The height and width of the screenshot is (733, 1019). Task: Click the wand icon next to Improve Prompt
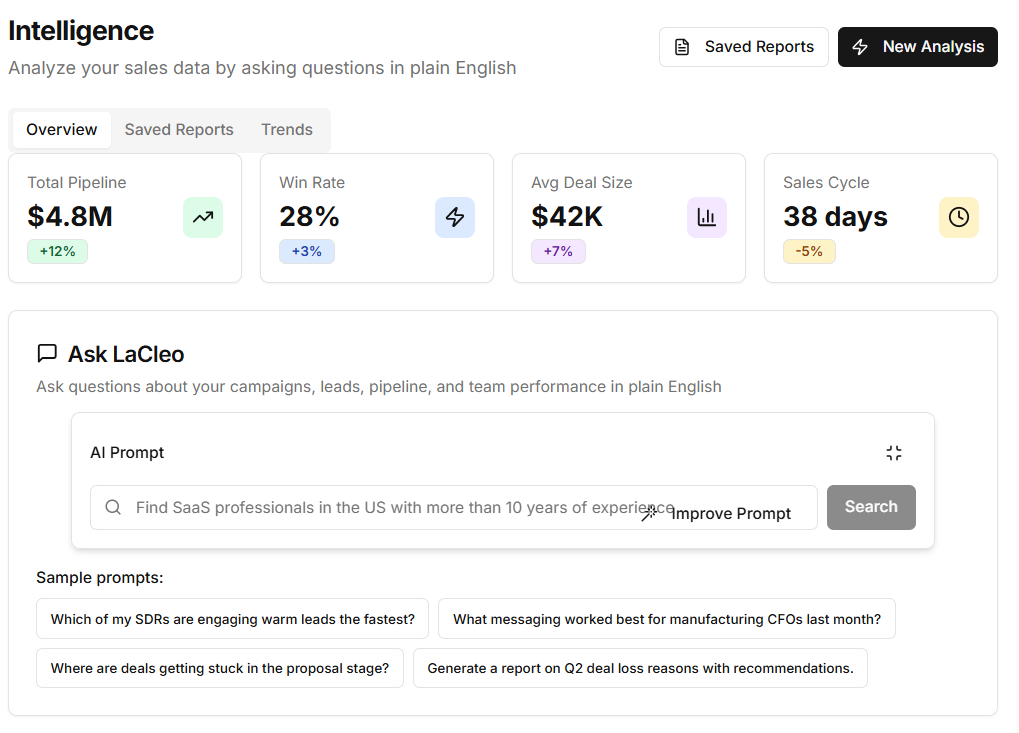(x=649, y=513)
